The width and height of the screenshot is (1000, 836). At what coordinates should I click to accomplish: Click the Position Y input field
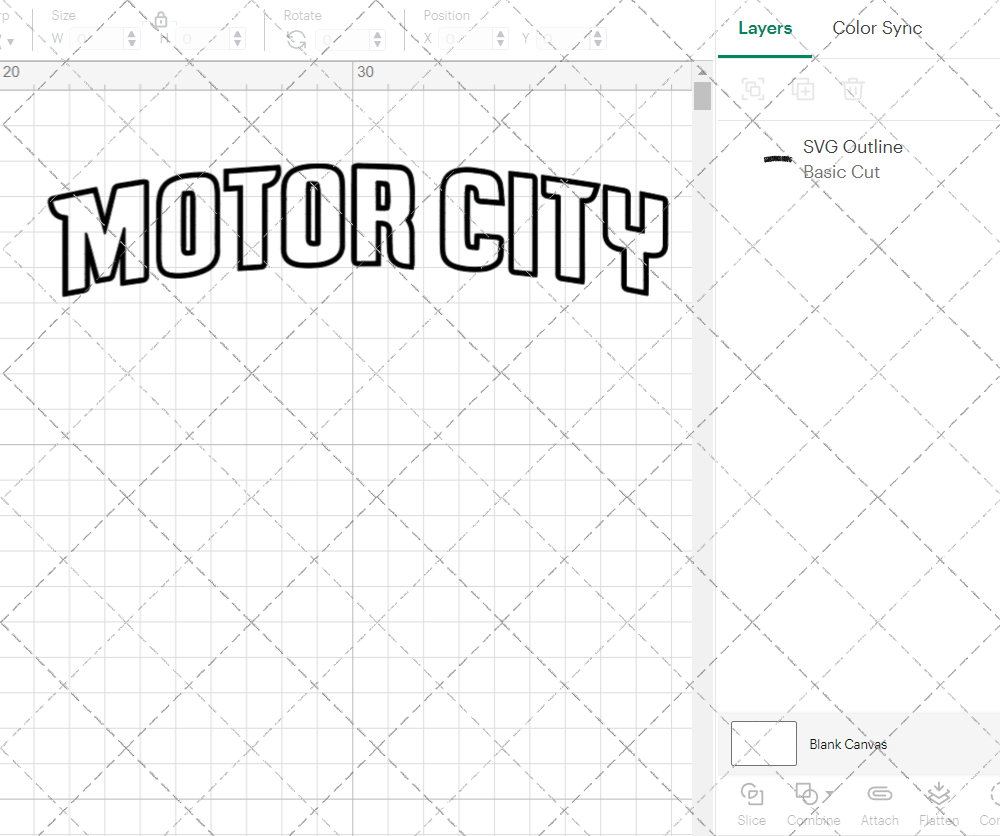click(563, 40)
